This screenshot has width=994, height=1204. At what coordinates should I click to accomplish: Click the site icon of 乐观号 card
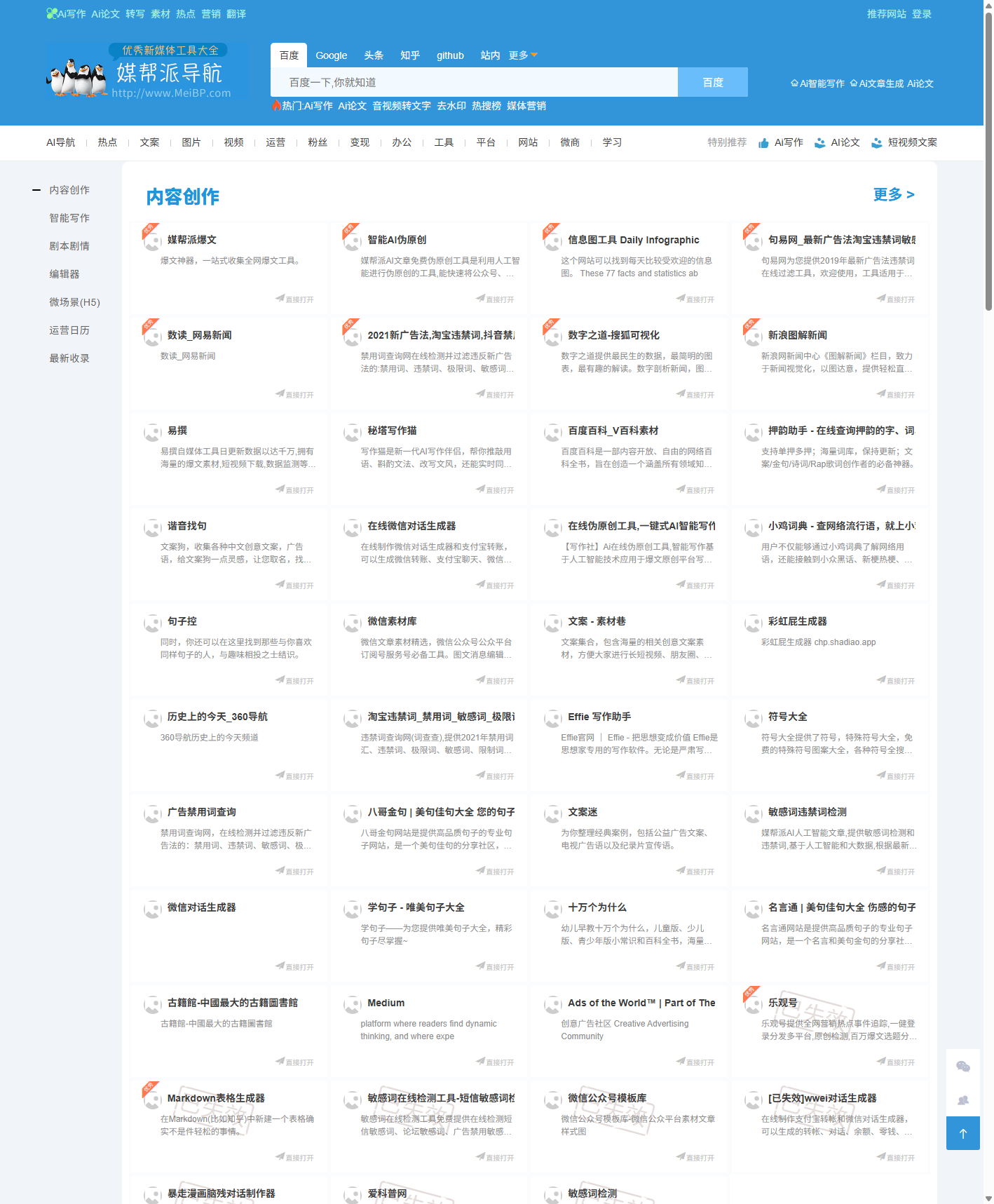click(754, 1003)
